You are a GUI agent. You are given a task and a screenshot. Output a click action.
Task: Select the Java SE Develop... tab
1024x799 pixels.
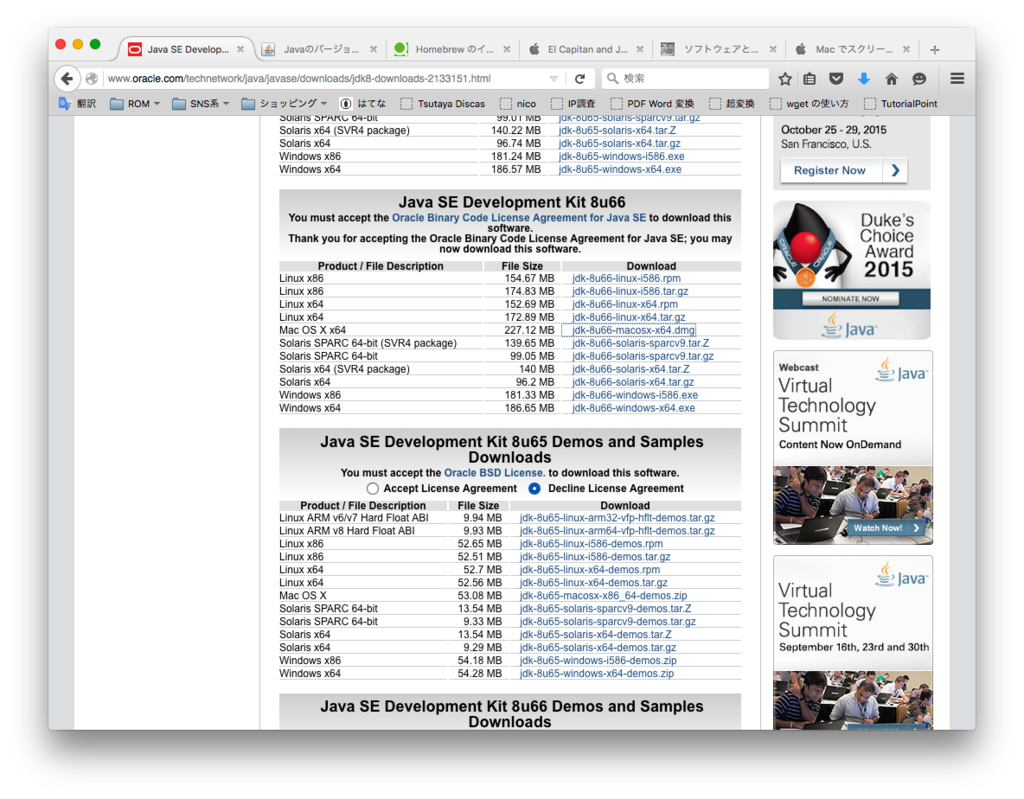187,49
